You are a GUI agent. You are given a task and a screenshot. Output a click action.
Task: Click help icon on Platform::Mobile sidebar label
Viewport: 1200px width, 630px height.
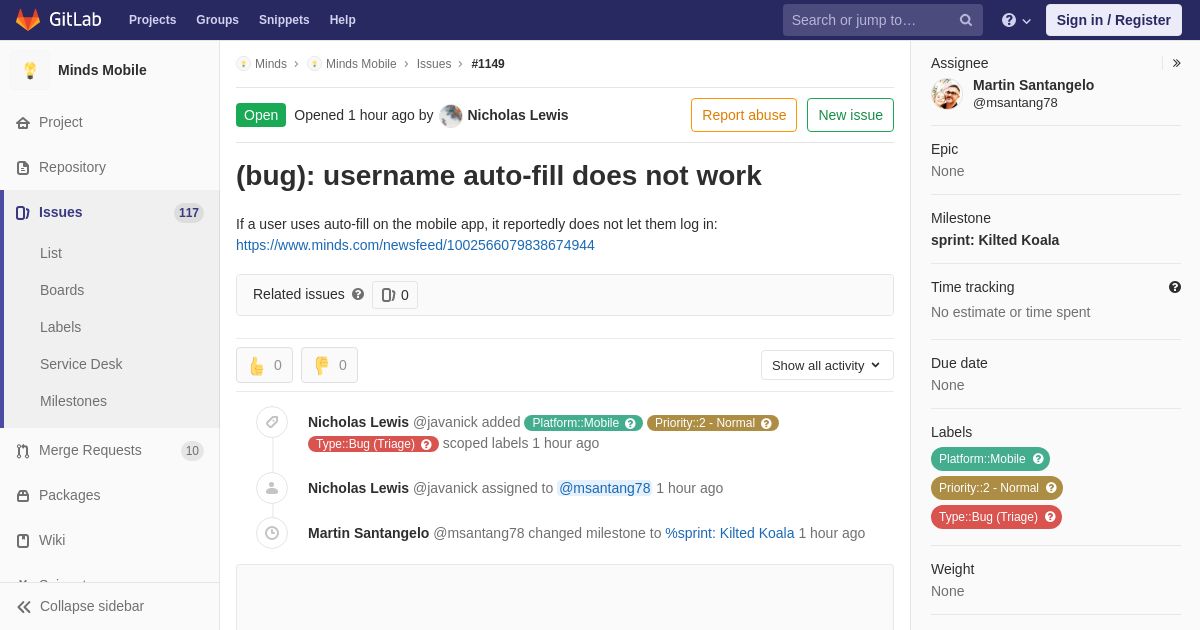[1038, 459]
